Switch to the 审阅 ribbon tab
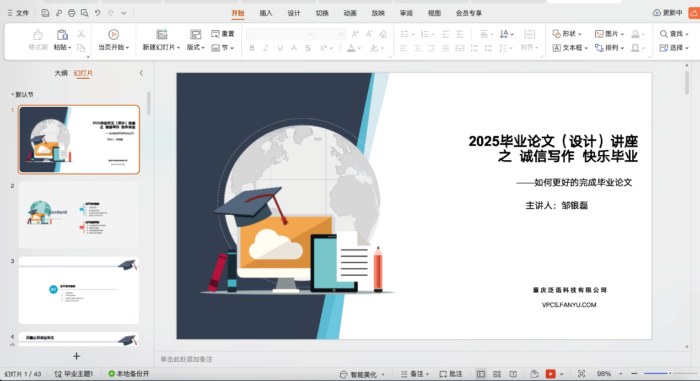The width and height of the screenshot is (700, 381). pos(406,13)
